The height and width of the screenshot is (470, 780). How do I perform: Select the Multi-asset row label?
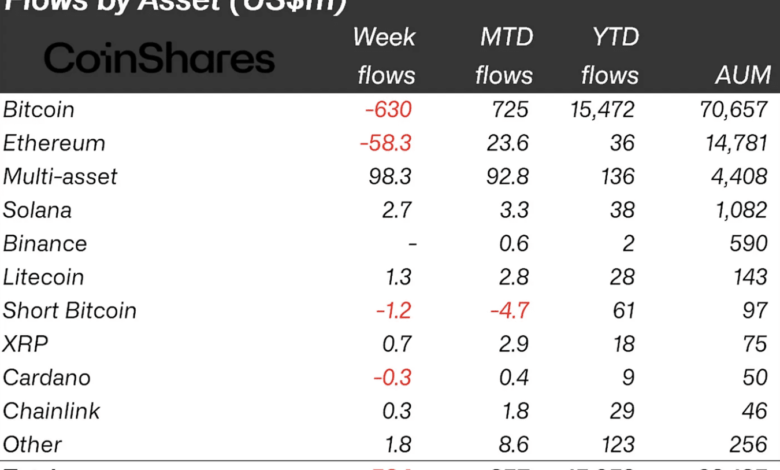point(60,177)
